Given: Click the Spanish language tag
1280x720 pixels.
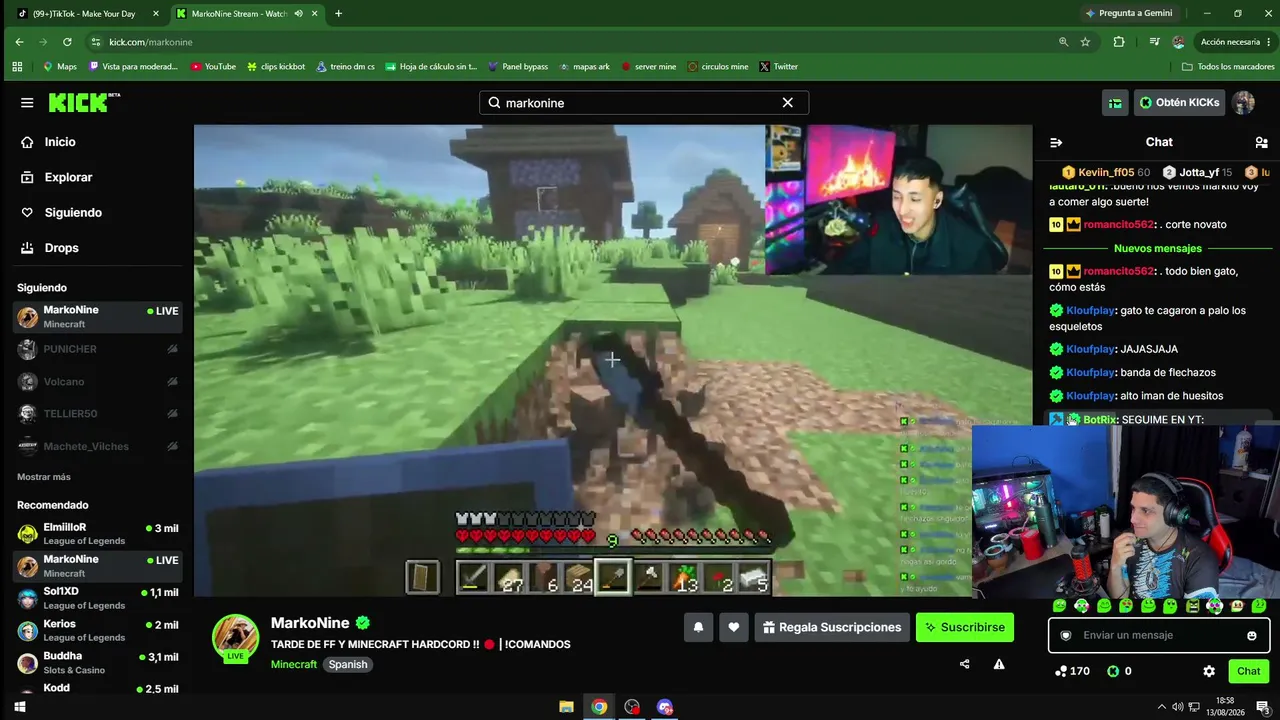Looking at the screenshot, I should point(348,664).
